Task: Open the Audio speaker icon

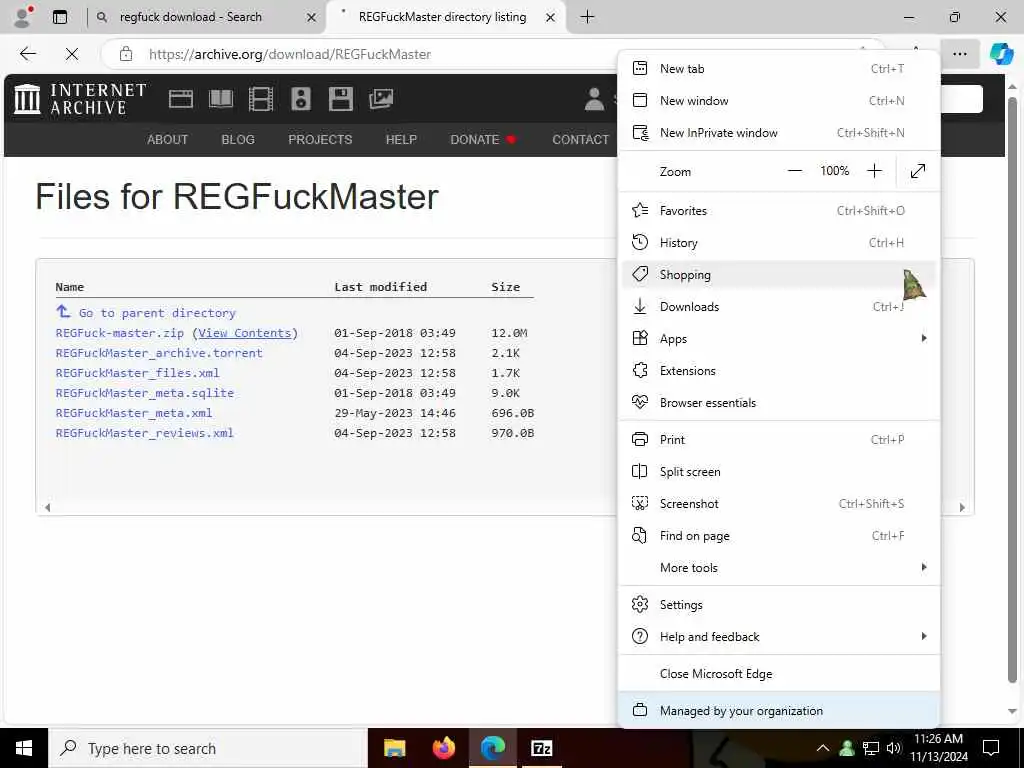Action: [x=301, y=99]
